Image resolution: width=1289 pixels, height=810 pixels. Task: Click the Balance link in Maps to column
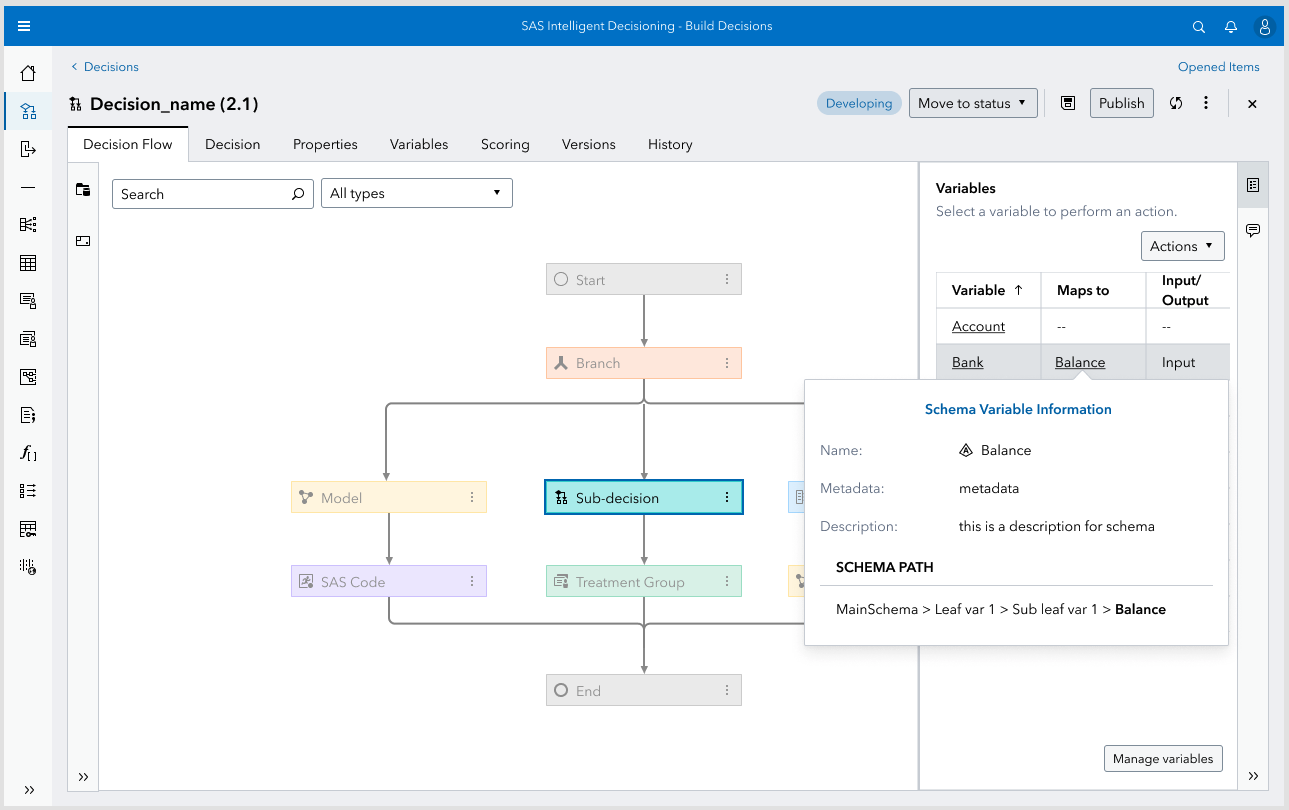[1080, 362]
